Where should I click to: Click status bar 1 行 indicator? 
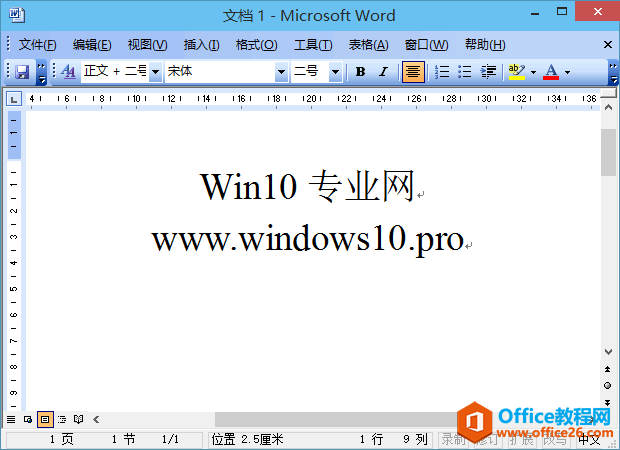tap(371, 439)
